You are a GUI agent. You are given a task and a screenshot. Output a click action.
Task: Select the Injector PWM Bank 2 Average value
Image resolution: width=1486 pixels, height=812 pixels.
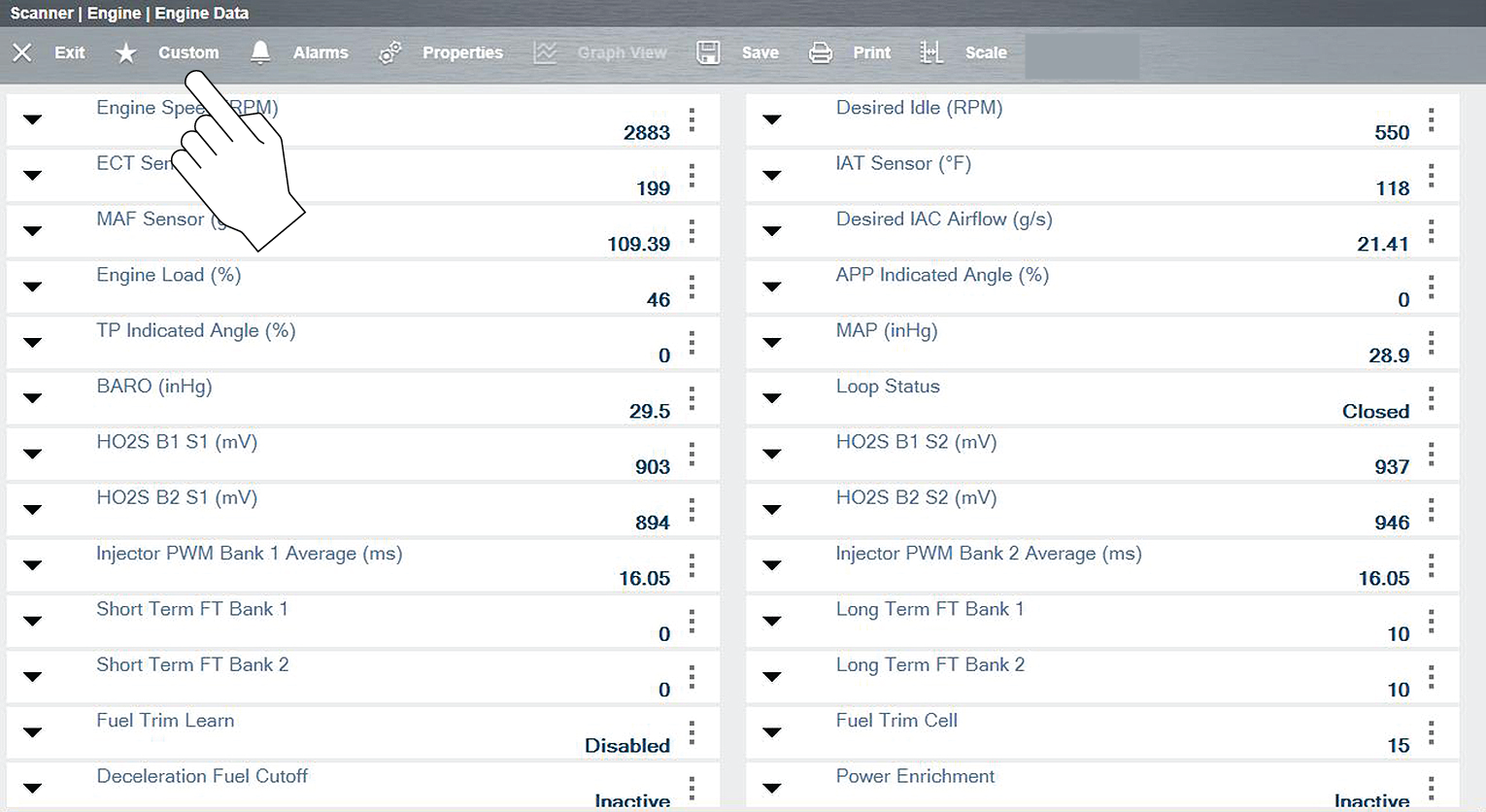pyautogui.click(x=1383, y=579)
